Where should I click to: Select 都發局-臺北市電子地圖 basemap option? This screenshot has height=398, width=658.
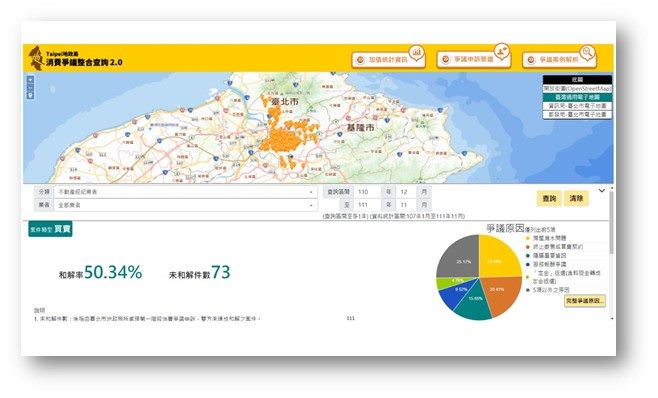tap(577, 115)
